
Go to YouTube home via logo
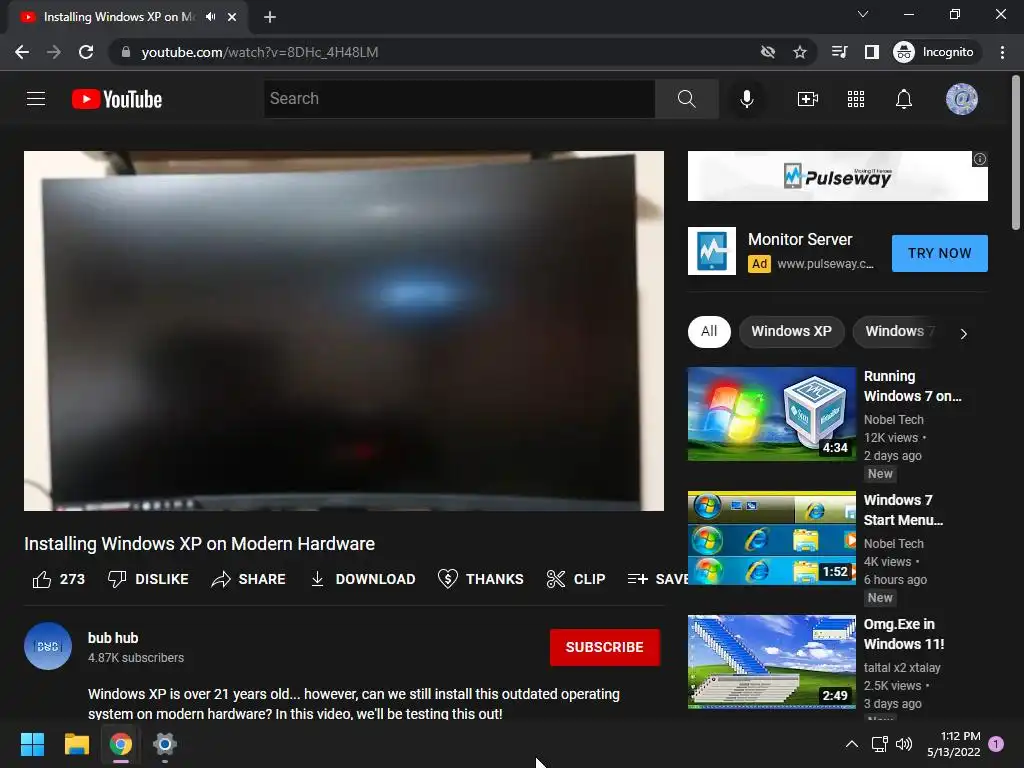117,99
